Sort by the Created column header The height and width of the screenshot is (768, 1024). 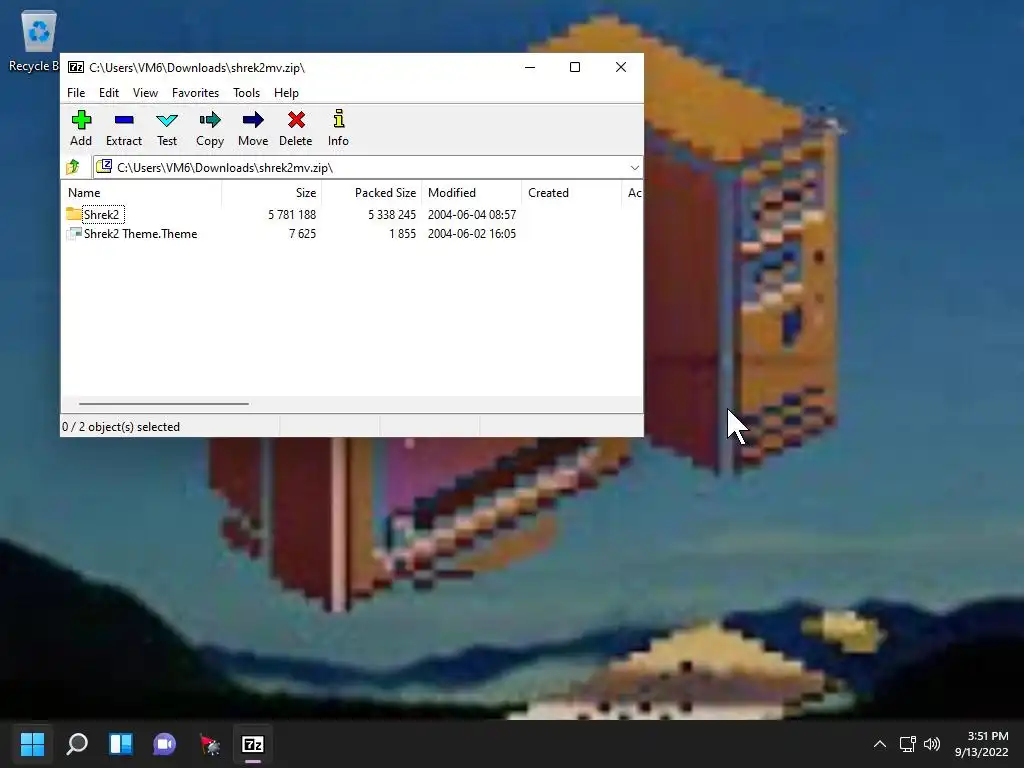(x=571, y=193)
